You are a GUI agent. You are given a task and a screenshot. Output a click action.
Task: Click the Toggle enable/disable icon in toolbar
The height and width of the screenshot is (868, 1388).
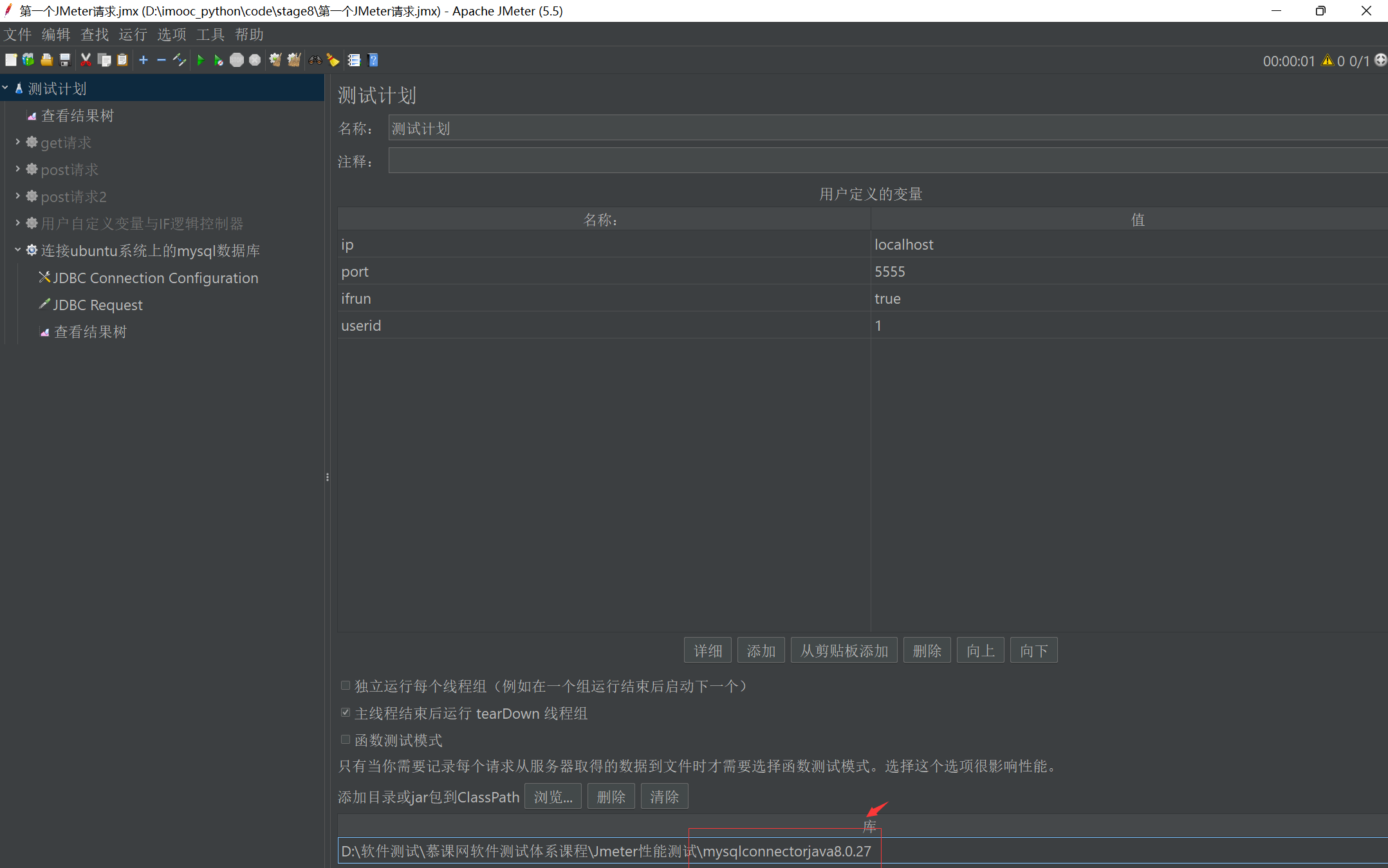[x=180, y=60]
